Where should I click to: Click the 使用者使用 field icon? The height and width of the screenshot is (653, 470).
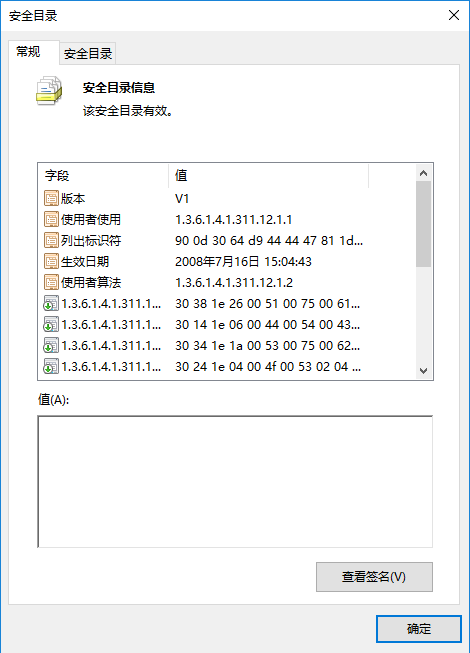pyautogui.click(x=51, y=219)
